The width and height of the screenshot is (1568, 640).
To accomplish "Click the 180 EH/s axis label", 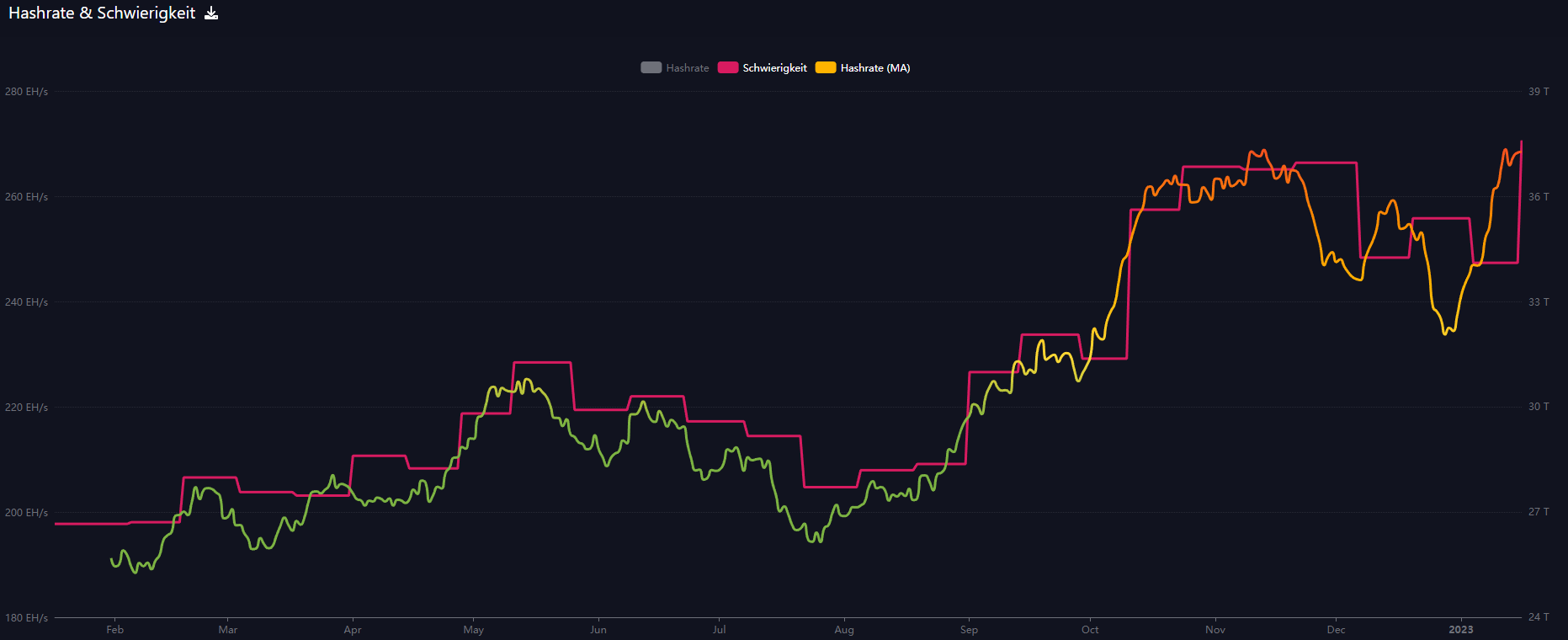I will [x=26, y=618].
